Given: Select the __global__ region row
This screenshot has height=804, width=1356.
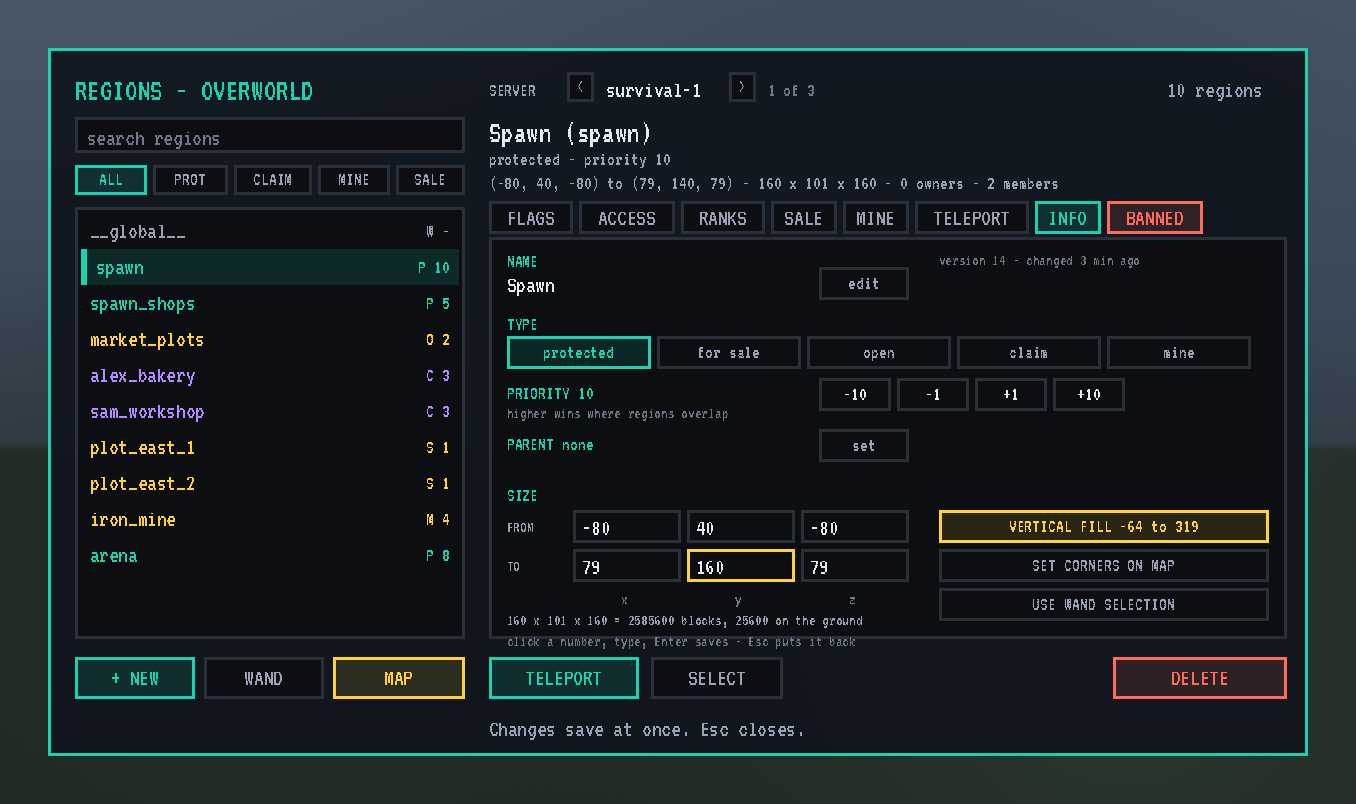Looking at the screenshot, I should 270,232.
